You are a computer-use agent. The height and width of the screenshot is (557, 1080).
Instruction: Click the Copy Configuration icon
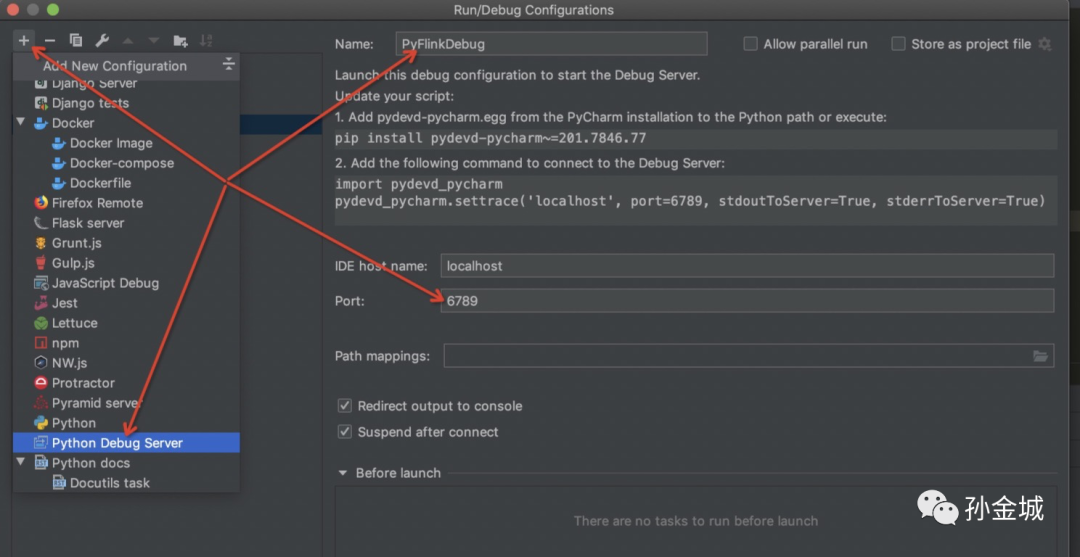point(76,41)
